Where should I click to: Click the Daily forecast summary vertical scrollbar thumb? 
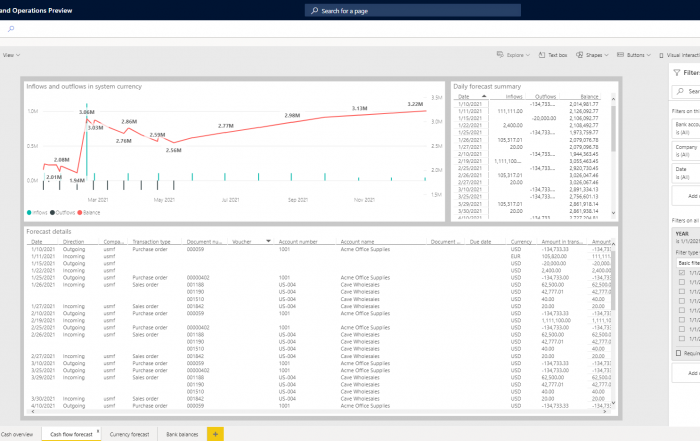pyautogui.click(x=613, y=129)
